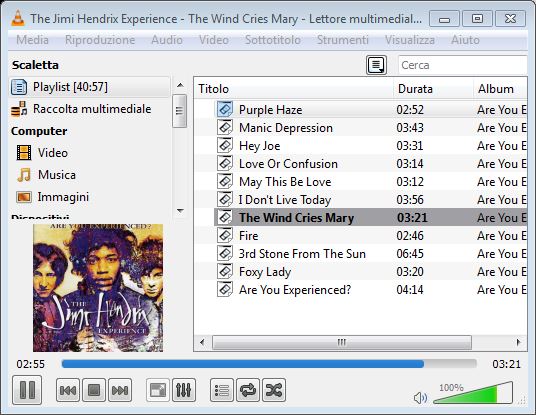
Task: Open the Strumenti menu
Action: [x=343, y=40]
